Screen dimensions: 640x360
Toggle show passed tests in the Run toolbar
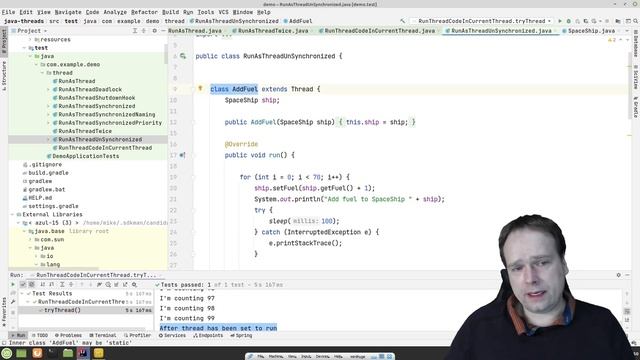click(23, 284)
